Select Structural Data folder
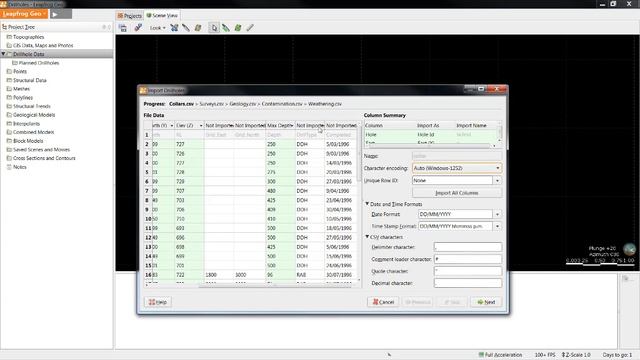The width and height of the screenshot is (640, 360). coord(29,80)
